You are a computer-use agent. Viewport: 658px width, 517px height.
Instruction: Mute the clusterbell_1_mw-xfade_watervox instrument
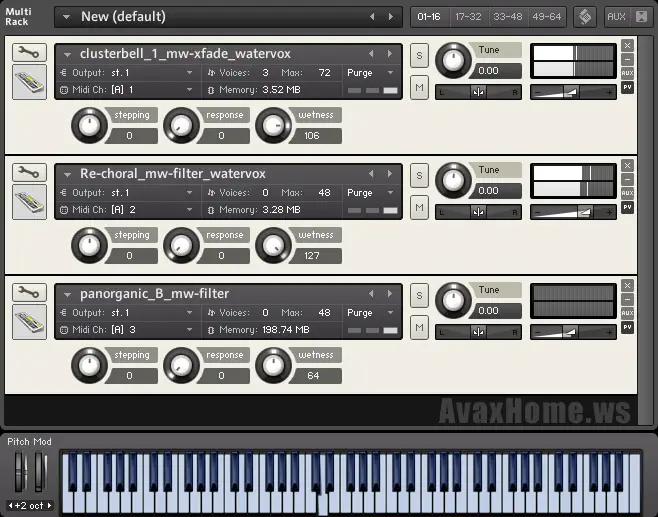click(419, 88)
